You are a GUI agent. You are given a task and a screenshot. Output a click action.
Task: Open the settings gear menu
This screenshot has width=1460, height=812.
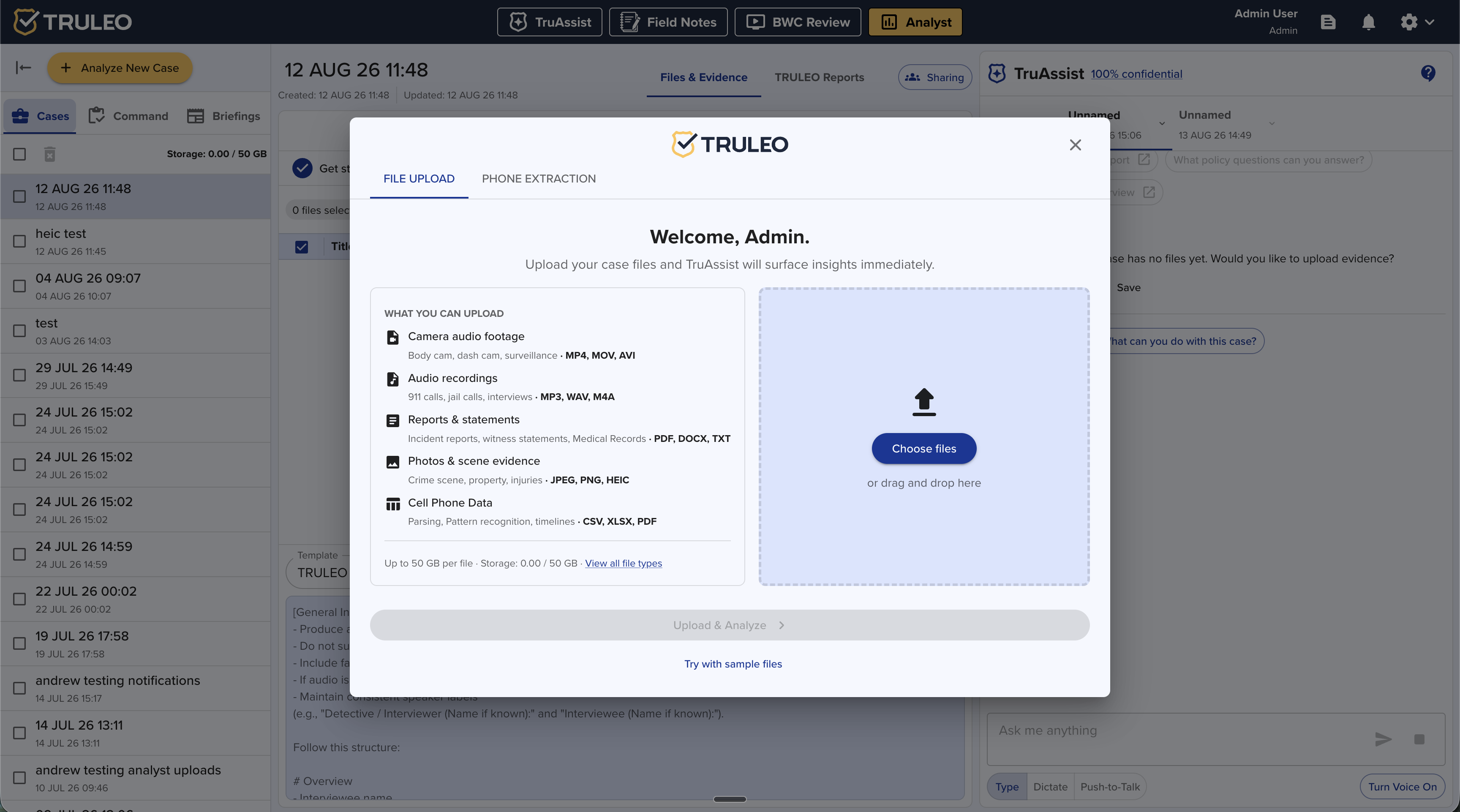[1416, 22]
